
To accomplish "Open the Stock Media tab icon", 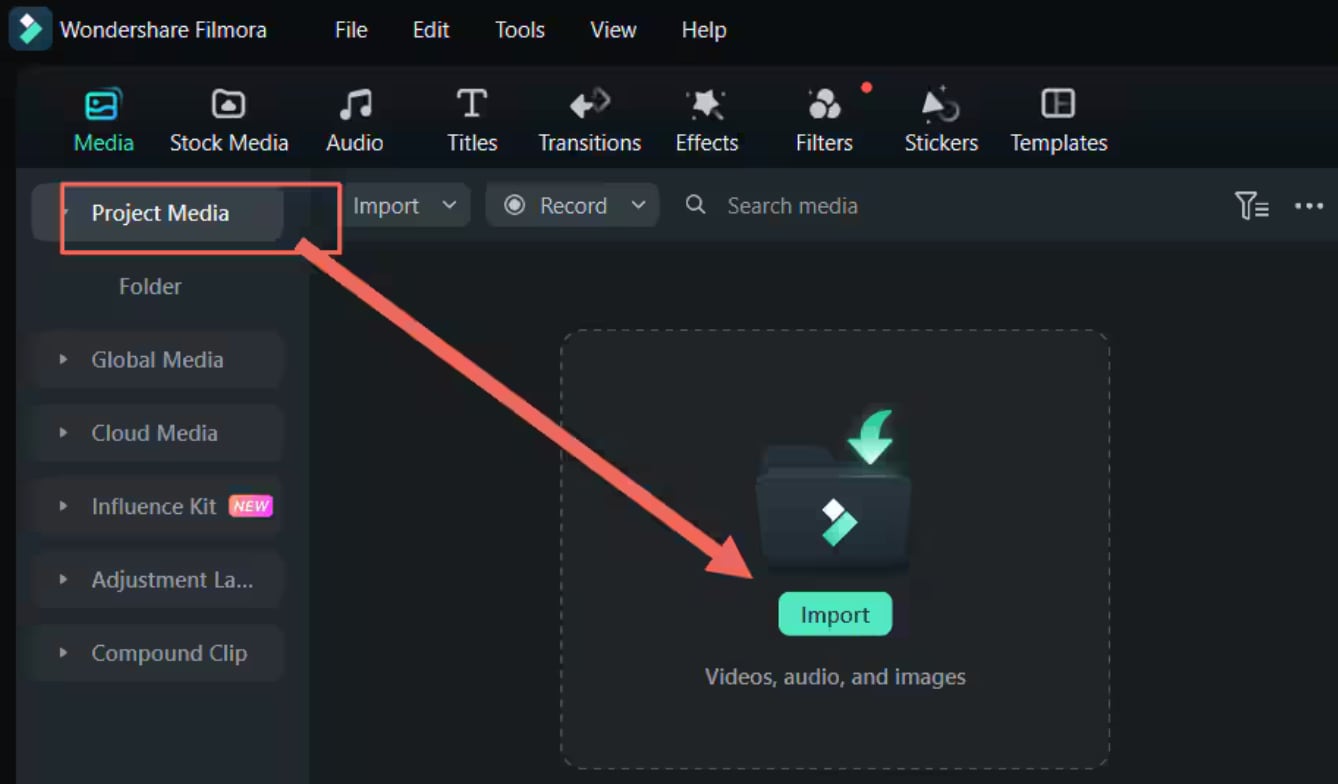I will tap(228, 105).
